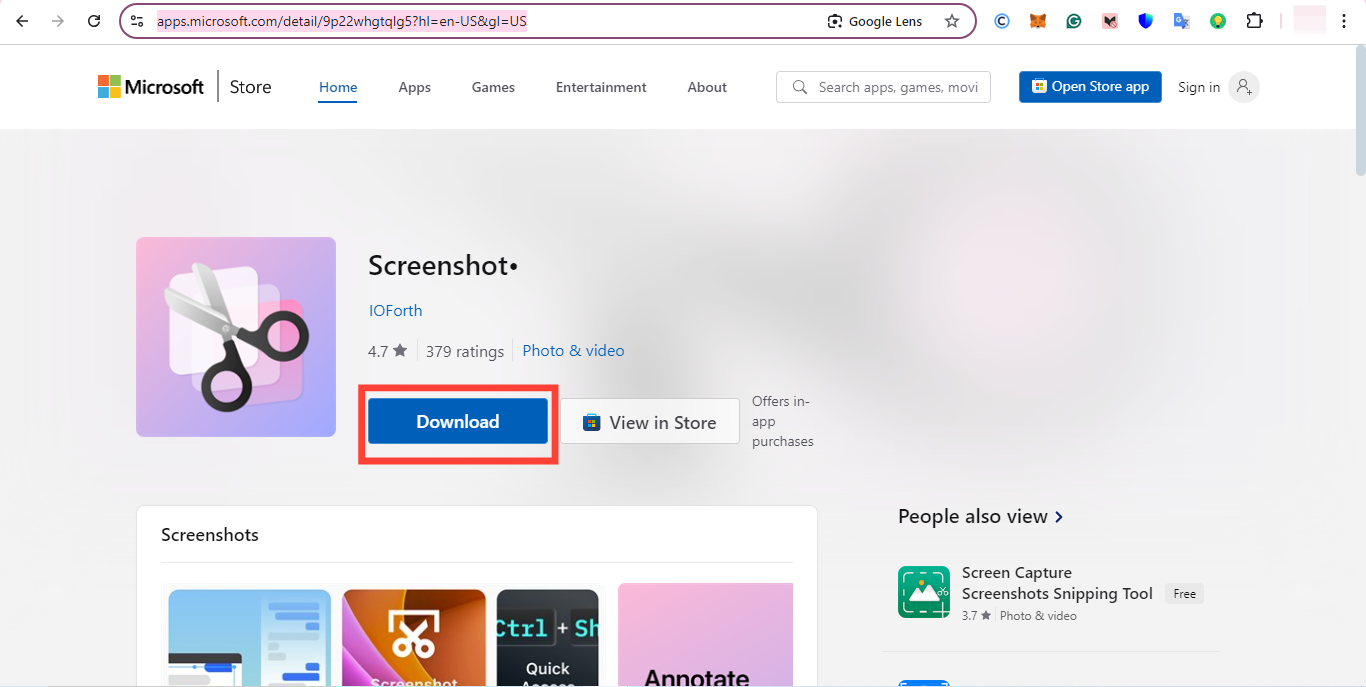Viewport: 1366px width, 687px height.
Task: Reload the page with refresh icon
Action: [x=94, y=21]
